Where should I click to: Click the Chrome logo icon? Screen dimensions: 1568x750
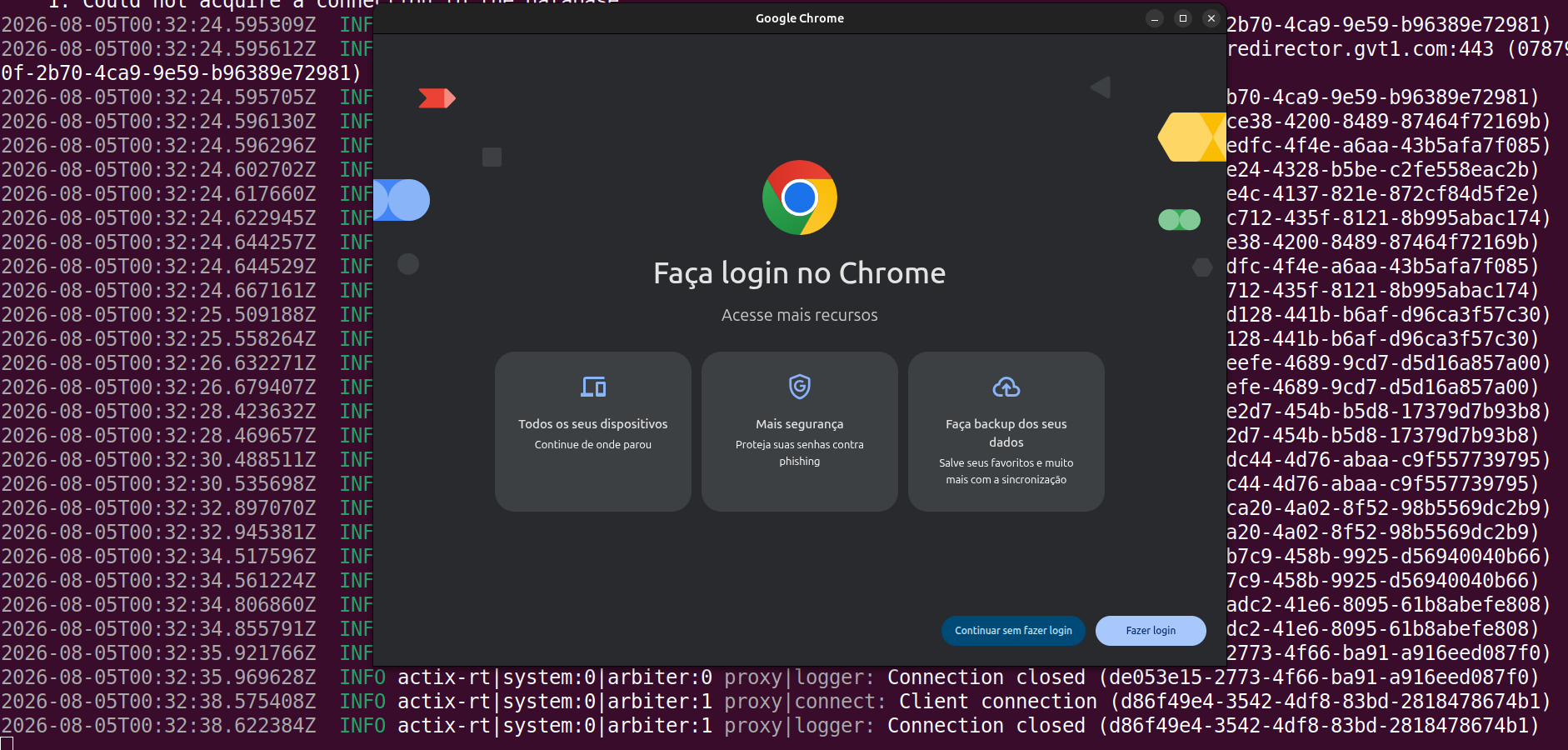800,197
